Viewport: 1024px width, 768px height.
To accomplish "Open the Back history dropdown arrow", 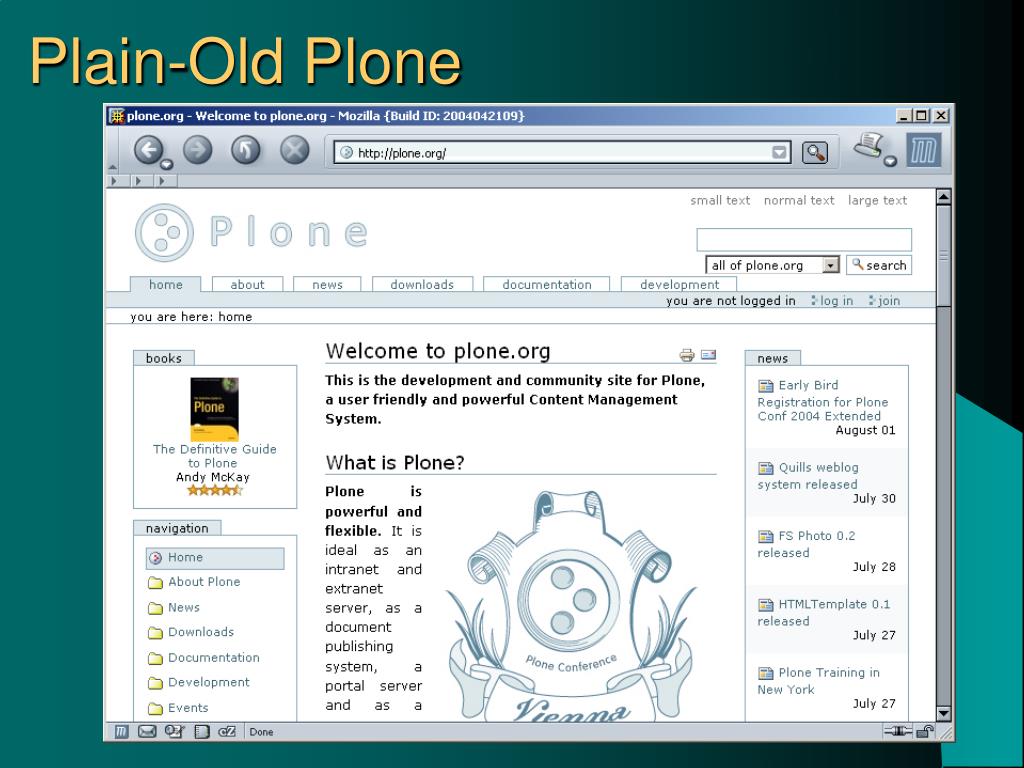I will point(167,164).
